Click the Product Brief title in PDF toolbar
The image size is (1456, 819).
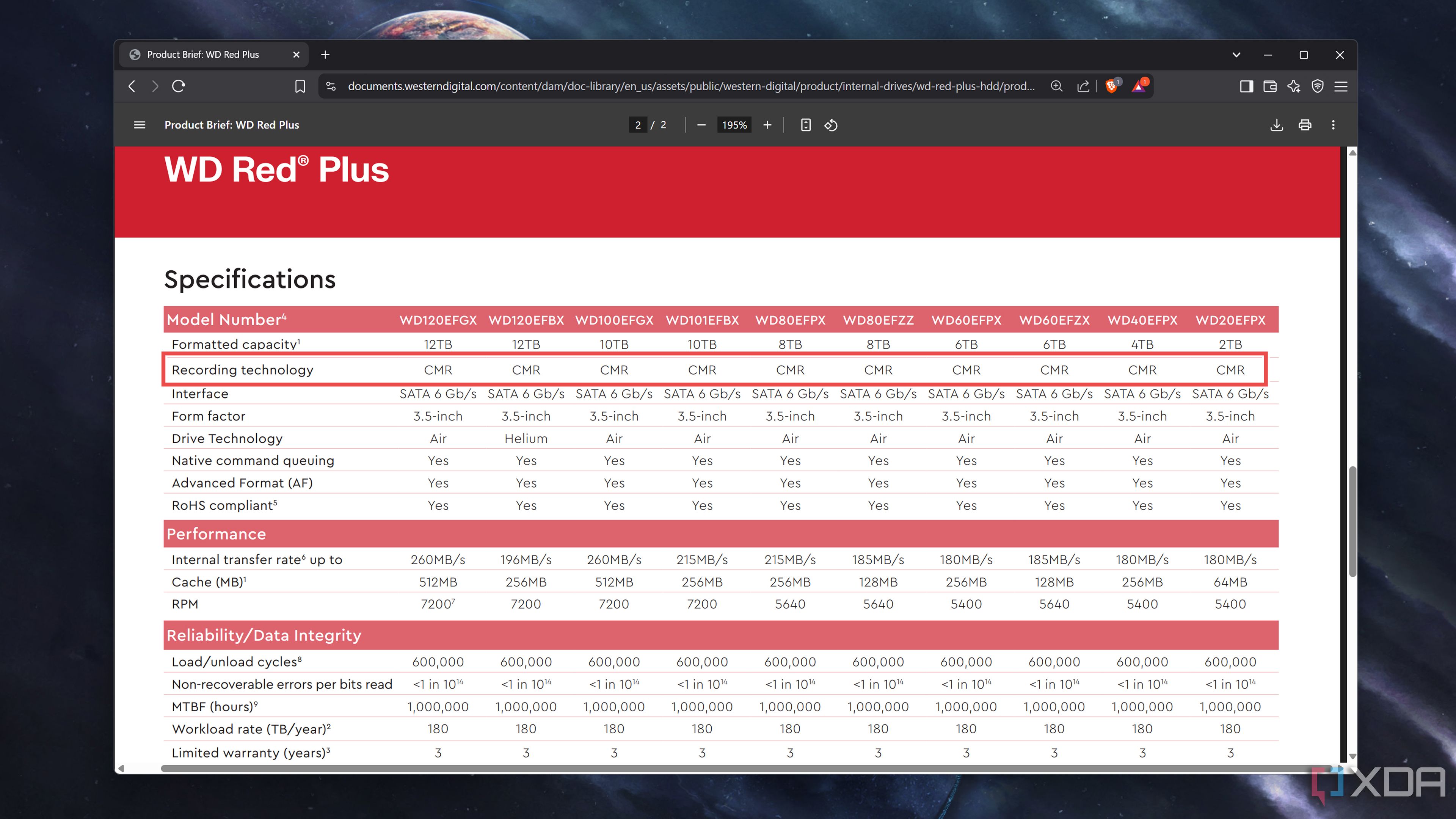click(x=232, y=125)
